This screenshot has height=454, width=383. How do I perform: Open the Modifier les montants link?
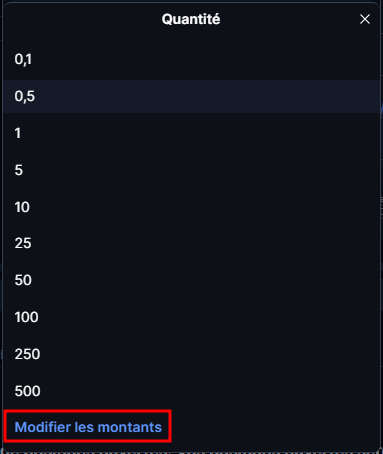pos(88,427)
